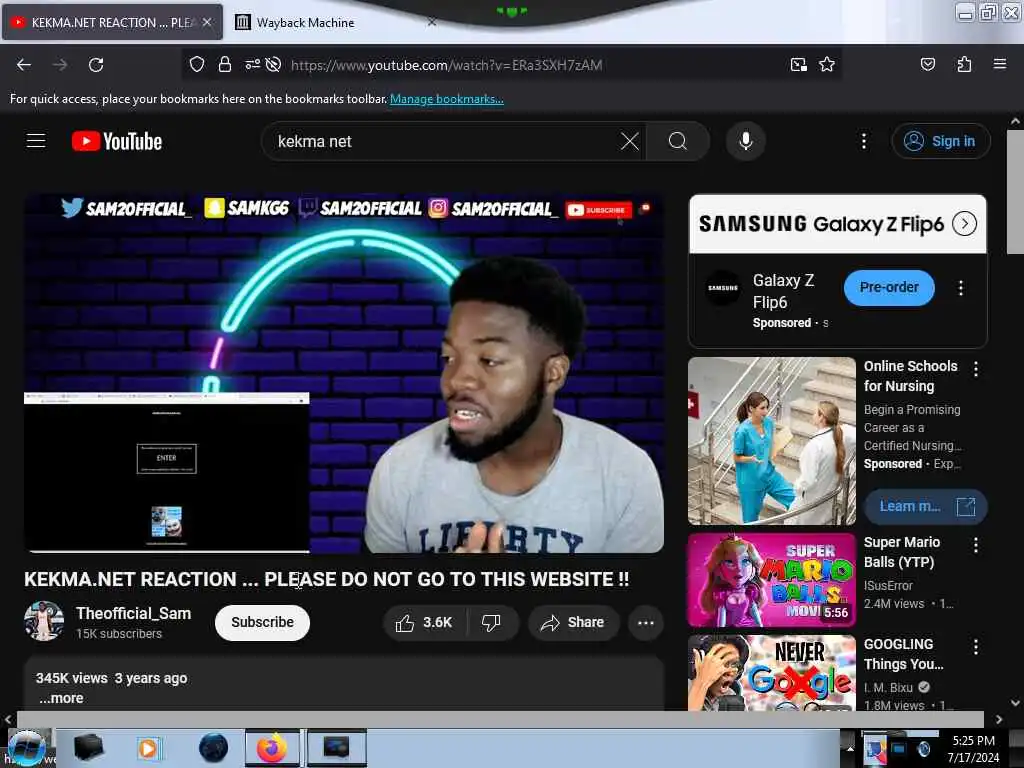Open options for Online Schools for Nursing
The height and width of the screenshot is (768, 1024).
pos(976,369)
